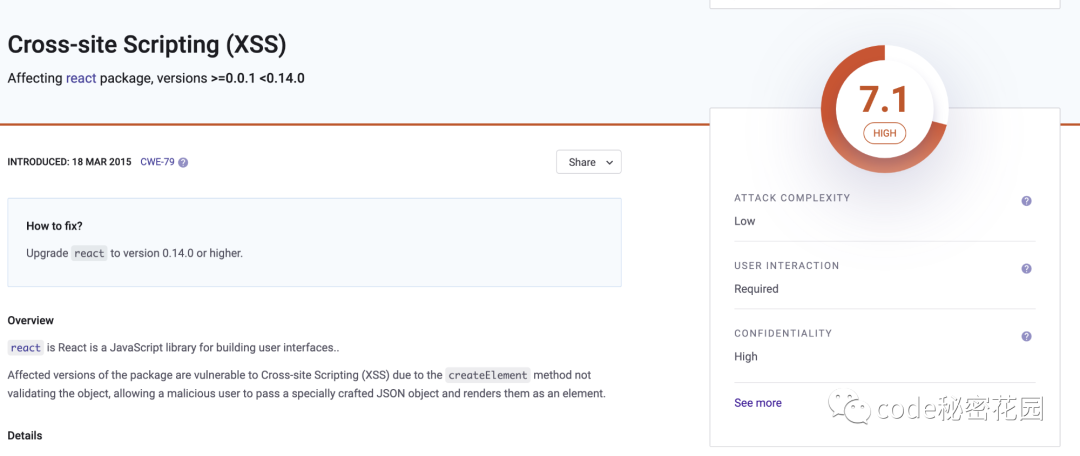Viewport: 1080px width, 456px height.
Task: Click the version range '>=0.0.1 <0.14.0'
Action: tap(258, 79)
